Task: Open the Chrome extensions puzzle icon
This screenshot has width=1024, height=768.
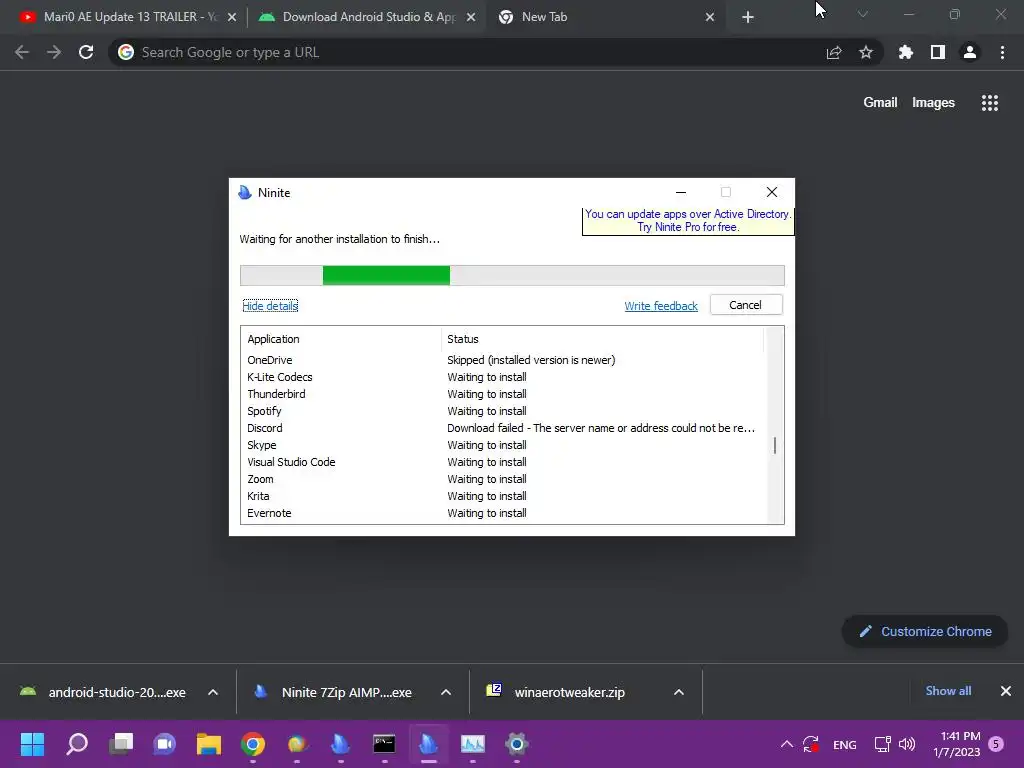Action: click(x=906, y=52)
